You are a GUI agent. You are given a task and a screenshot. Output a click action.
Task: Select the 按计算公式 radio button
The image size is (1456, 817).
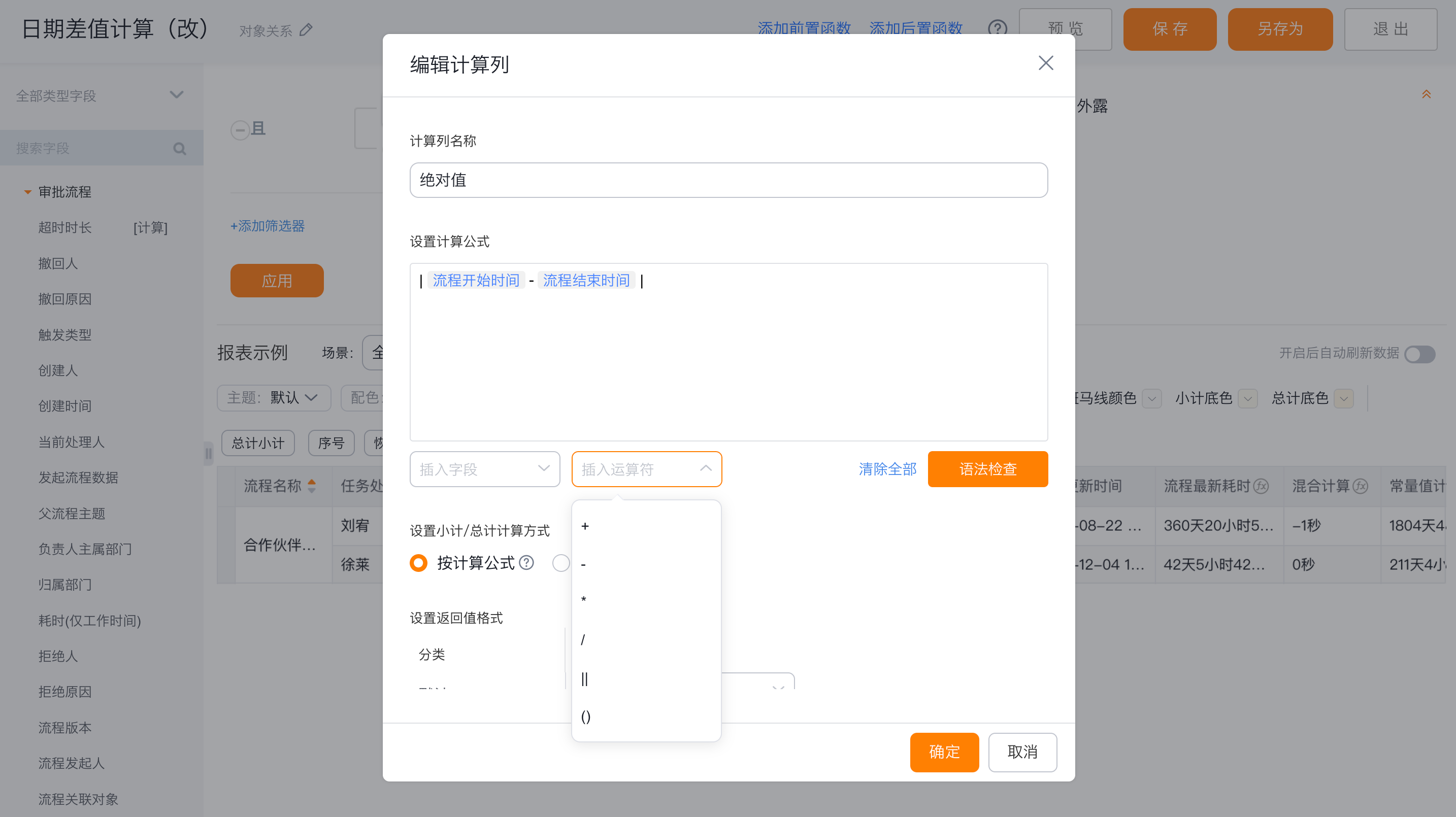click(x=418, y=563)
